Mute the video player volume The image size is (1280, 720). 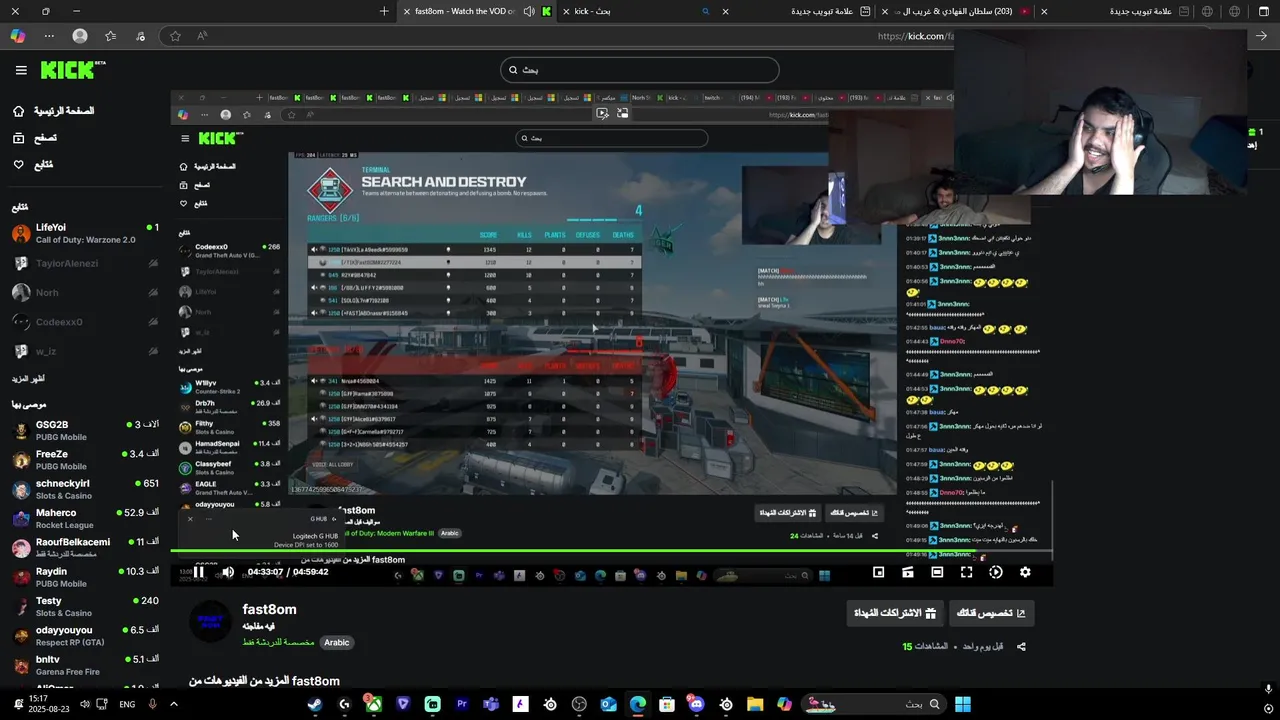pos(228,572)
